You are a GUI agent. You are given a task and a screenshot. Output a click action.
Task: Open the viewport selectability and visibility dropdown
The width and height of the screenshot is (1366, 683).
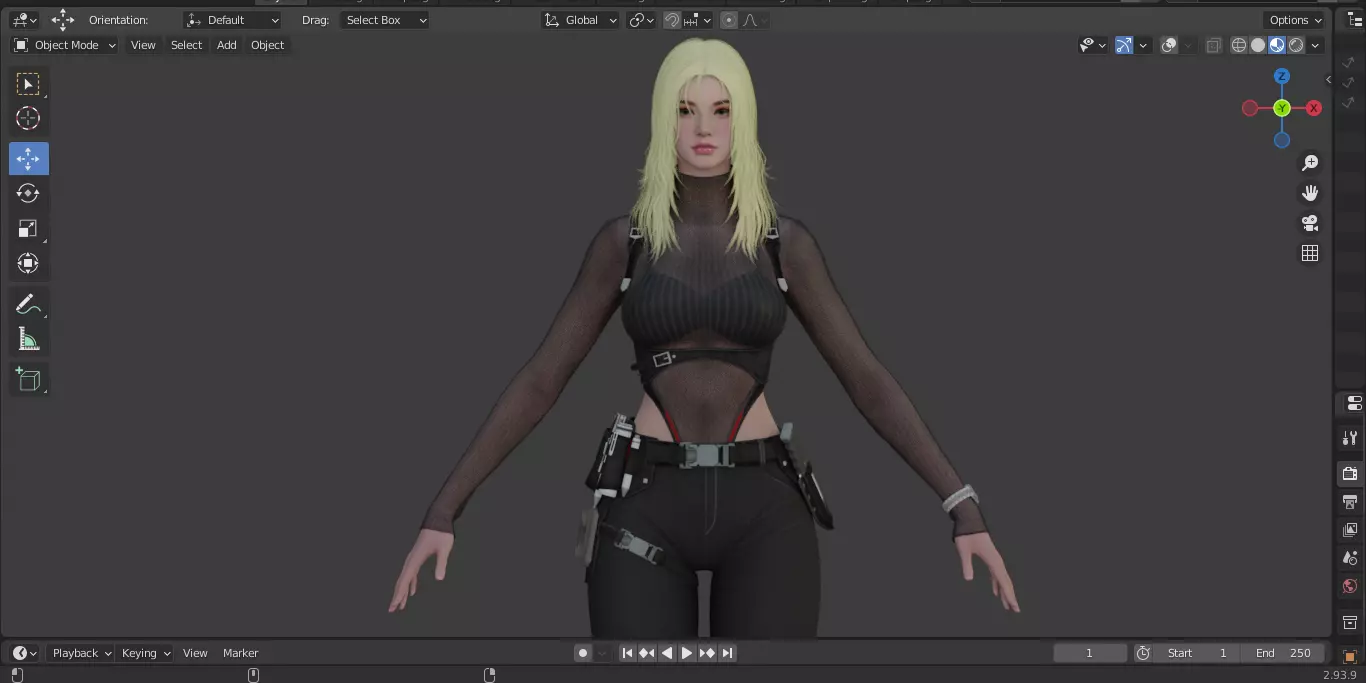(1093, 45)
